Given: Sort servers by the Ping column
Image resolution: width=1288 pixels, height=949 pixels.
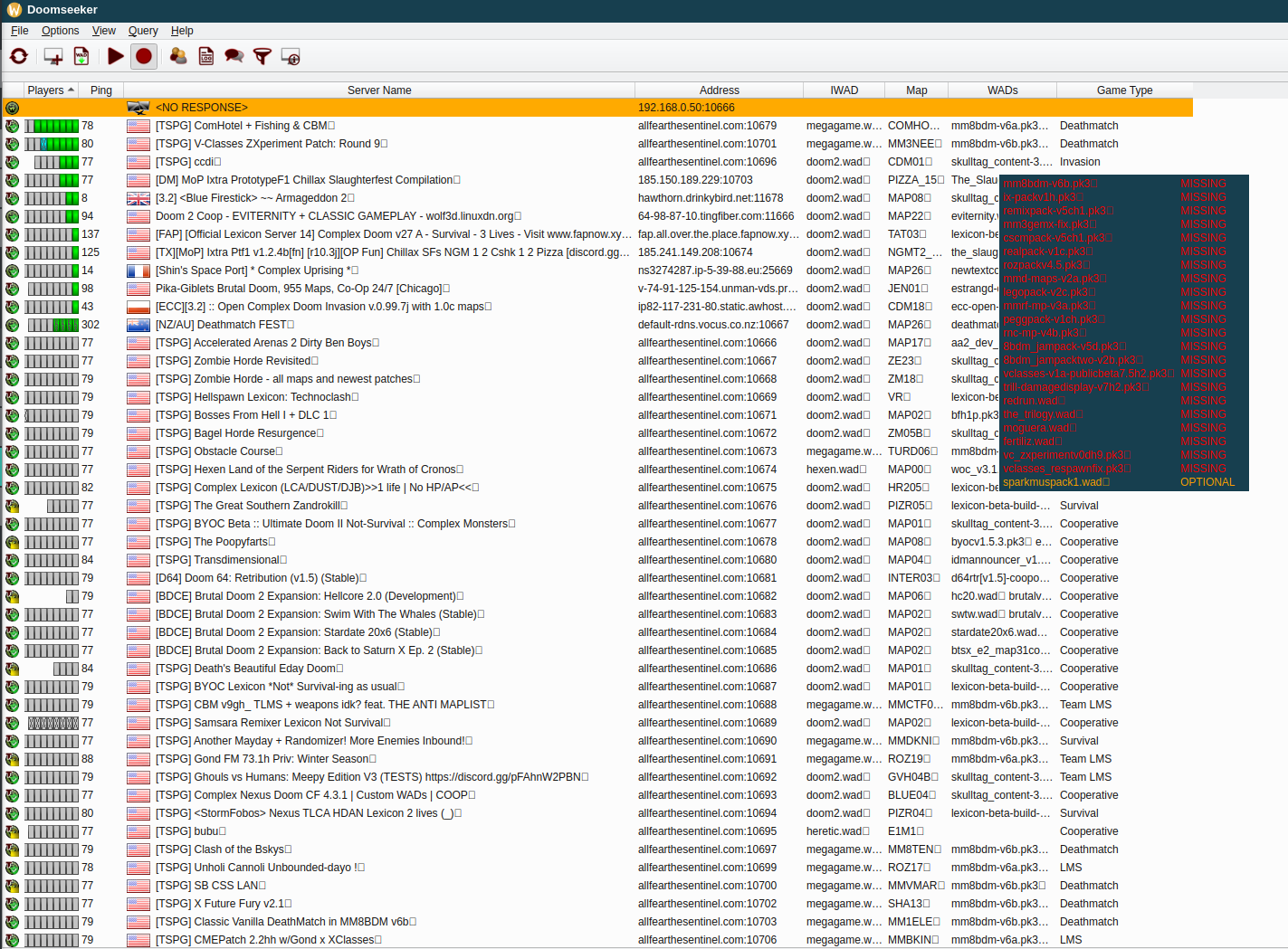Looking at the screenshot, I should point(101,90).
